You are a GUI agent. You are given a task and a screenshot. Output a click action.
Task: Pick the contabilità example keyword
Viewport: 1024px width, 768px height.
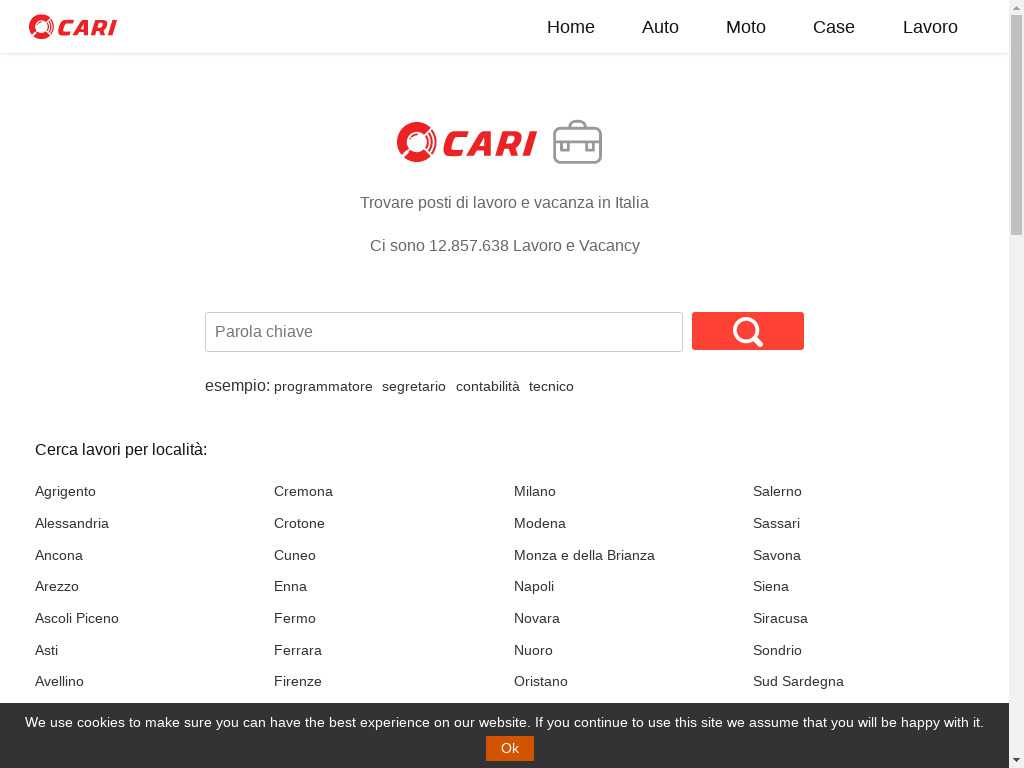coord(487,387)
